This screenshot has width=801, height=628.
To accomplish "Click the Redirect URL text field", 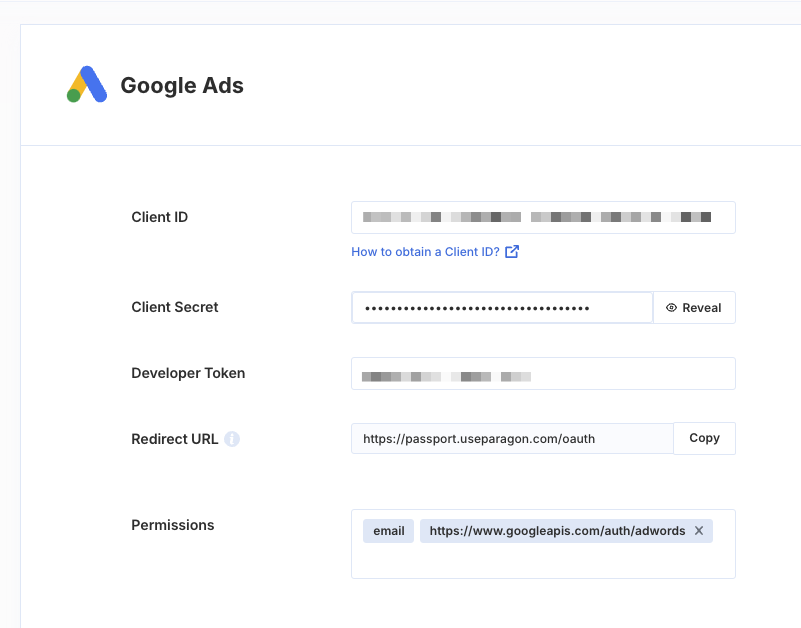I will [x=512, y=438].
